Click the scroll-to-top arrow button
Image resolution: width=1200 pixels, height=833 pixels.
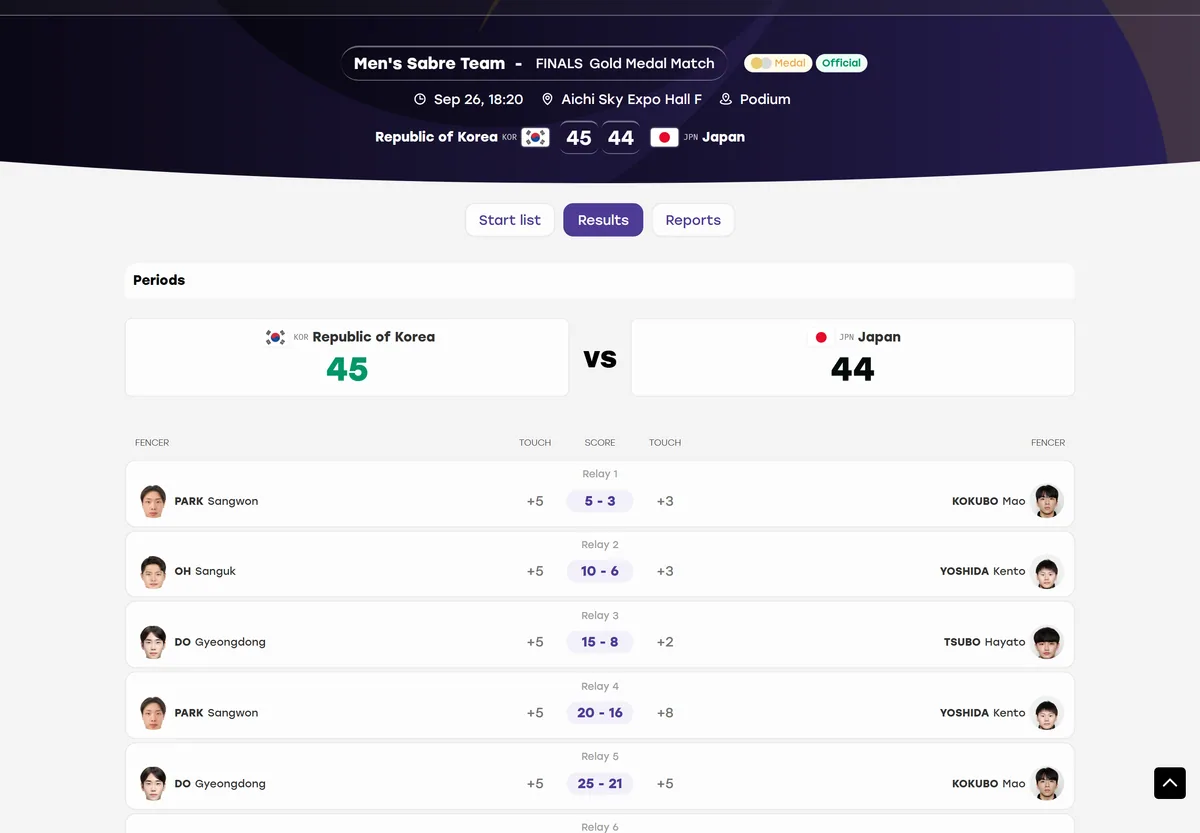pos(1170,783)
